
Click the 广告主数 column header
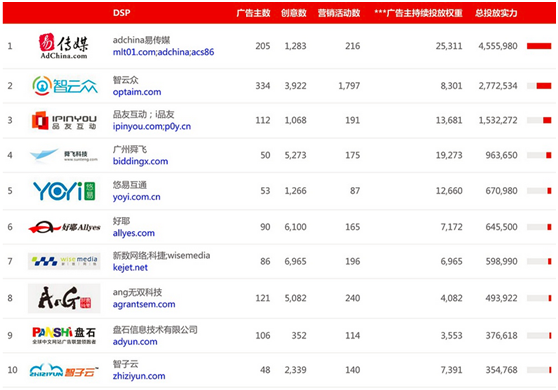coord(253,13)
